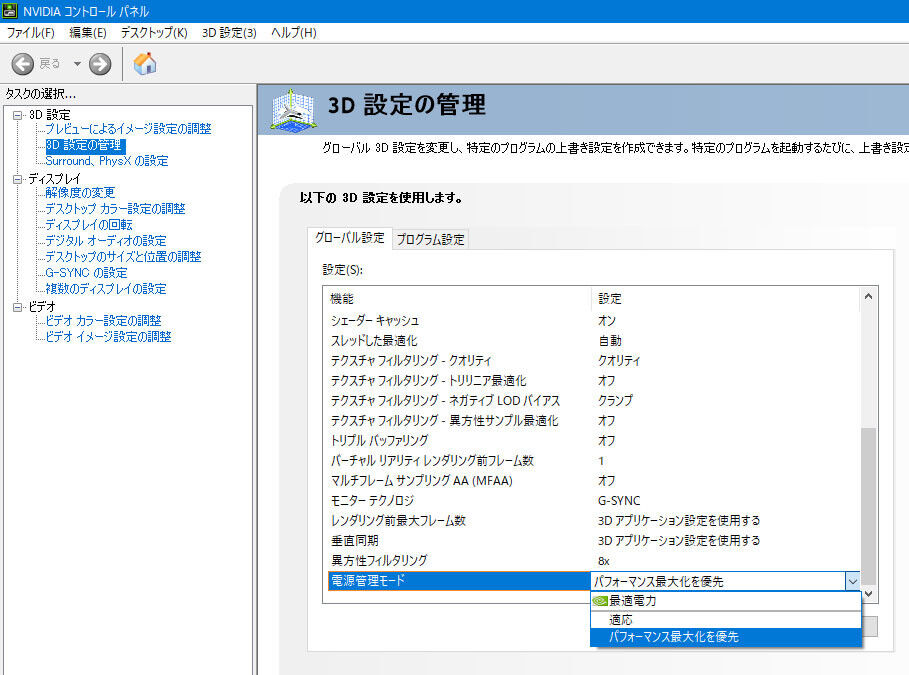Choose パフォーマンス最大化を優先 in dropdown list

726,637
